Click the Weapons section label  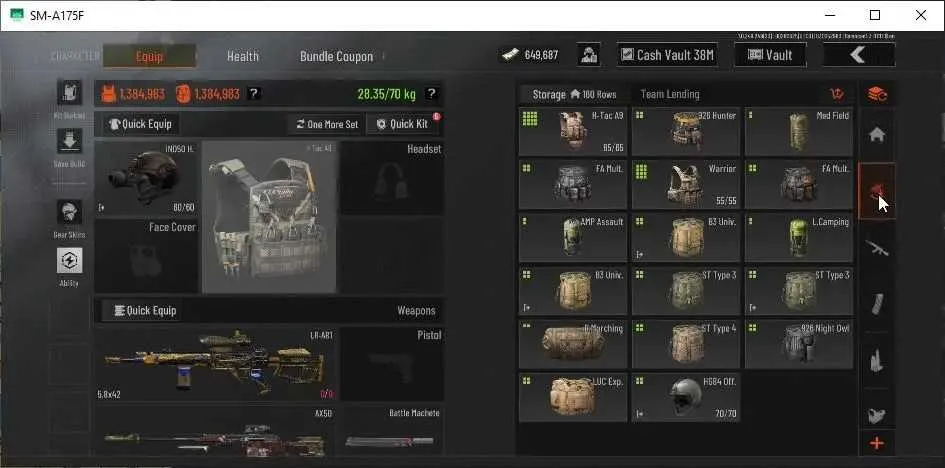tap(416, 311)
